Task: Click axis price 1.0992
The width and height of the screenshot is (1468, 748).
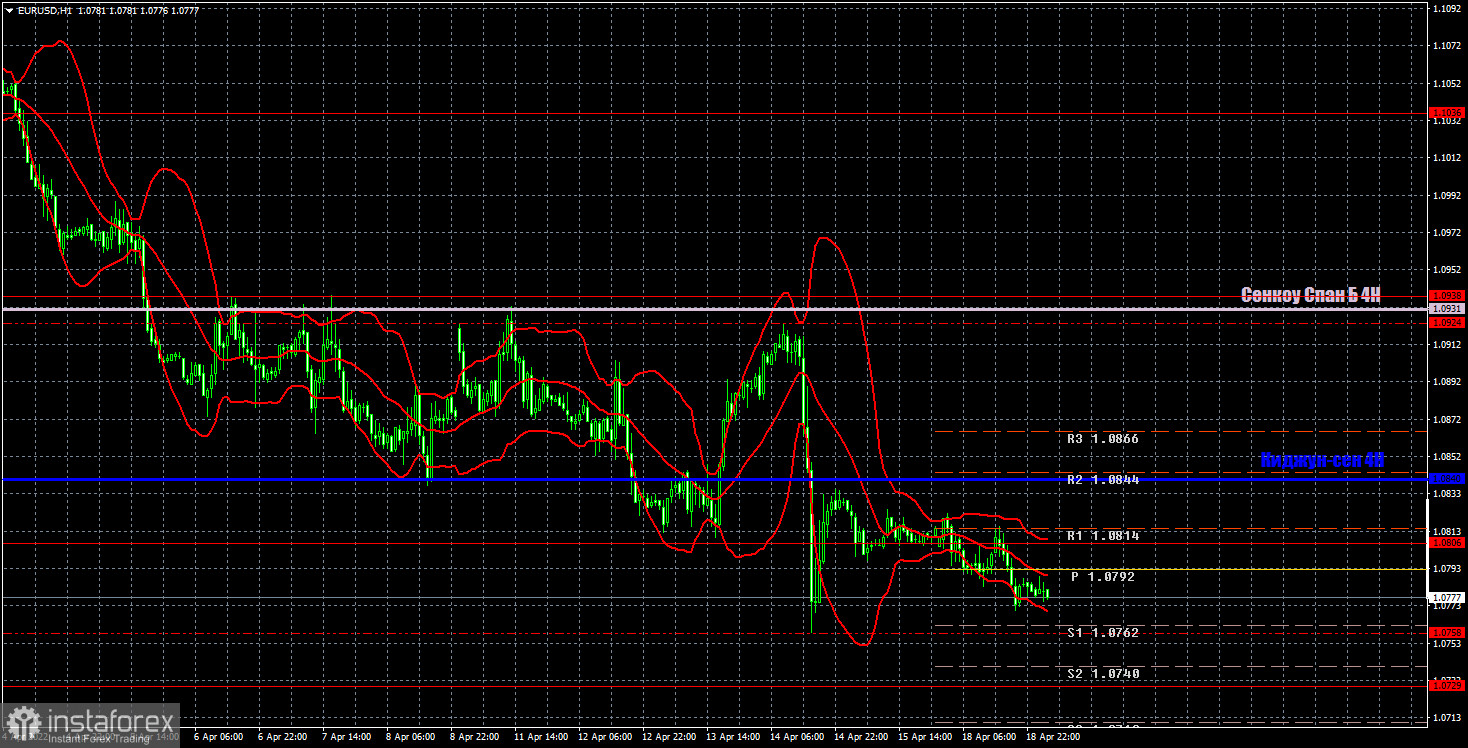Action: [x=1447, y=195]
